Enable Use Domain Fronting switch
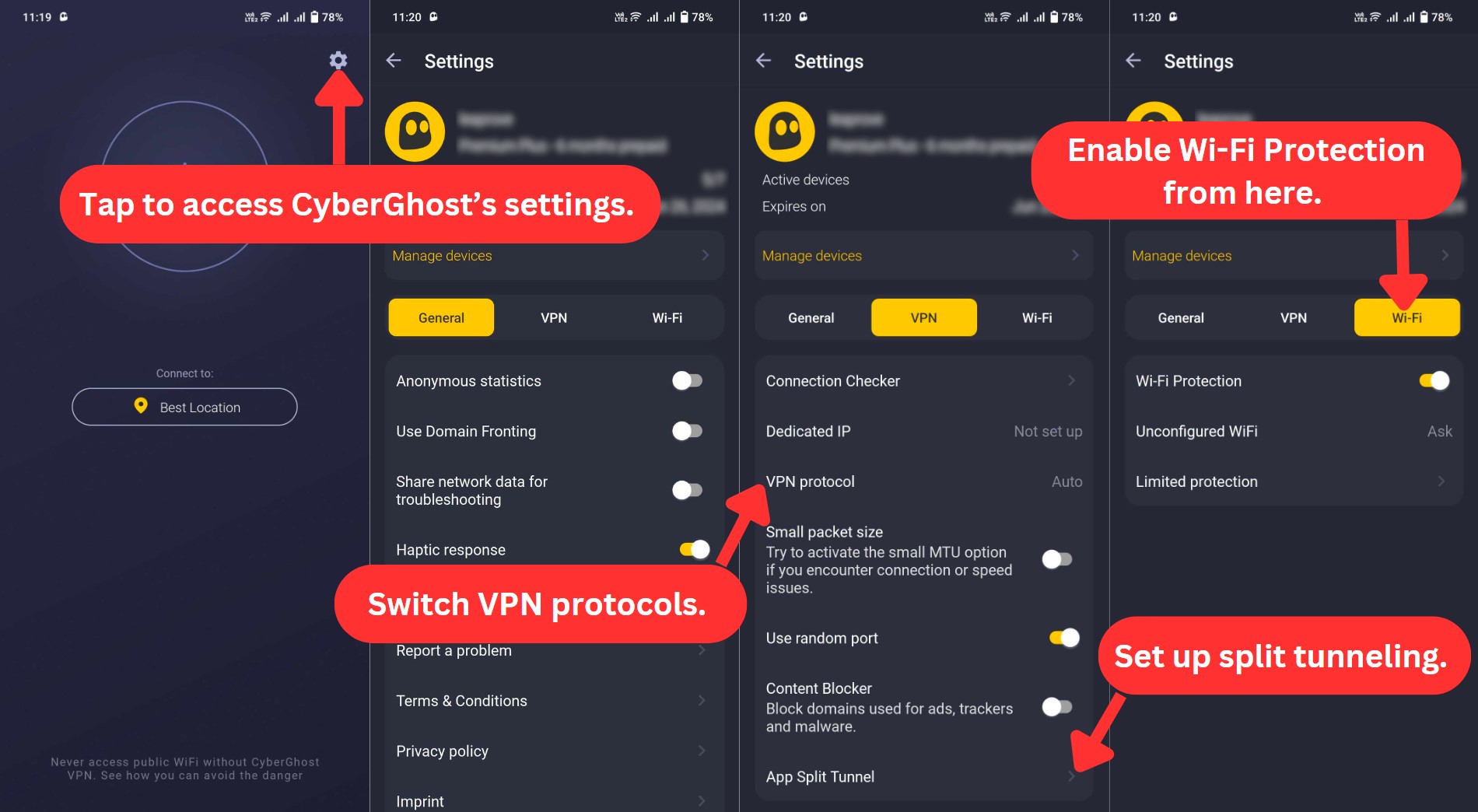Screen dimensions: 1478x812 coord(687,431)
